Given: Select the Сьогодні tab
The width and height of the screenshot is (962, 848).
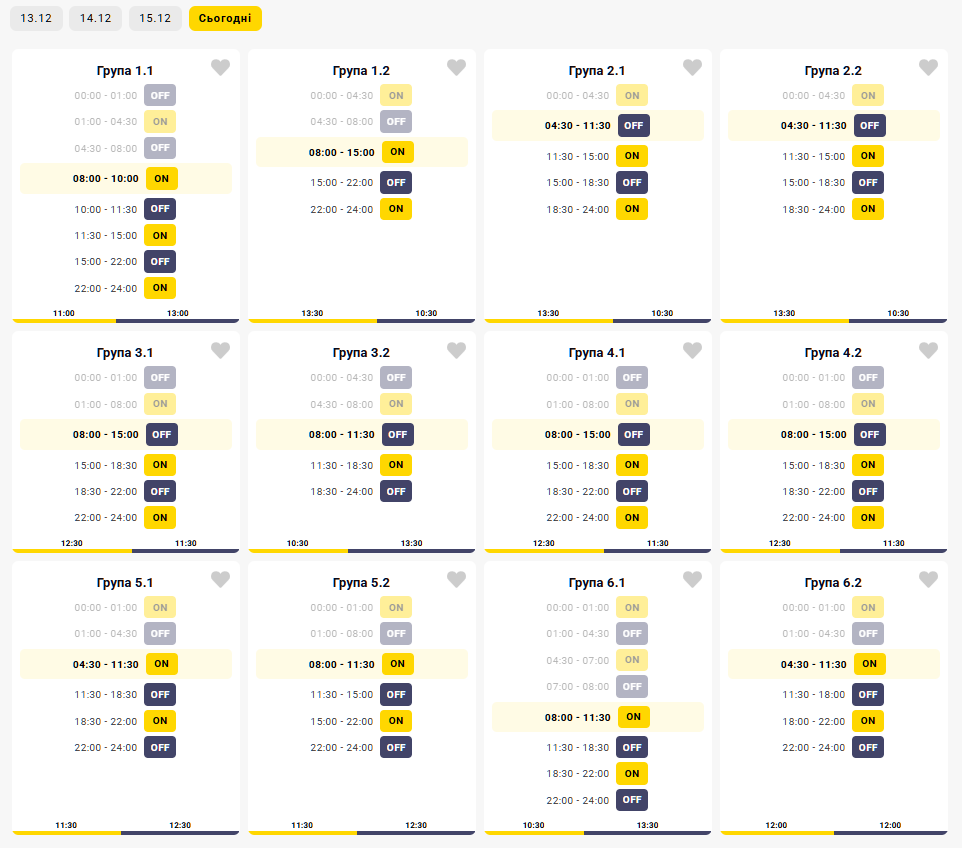Looking at the screenshot, I should point(225,19).
